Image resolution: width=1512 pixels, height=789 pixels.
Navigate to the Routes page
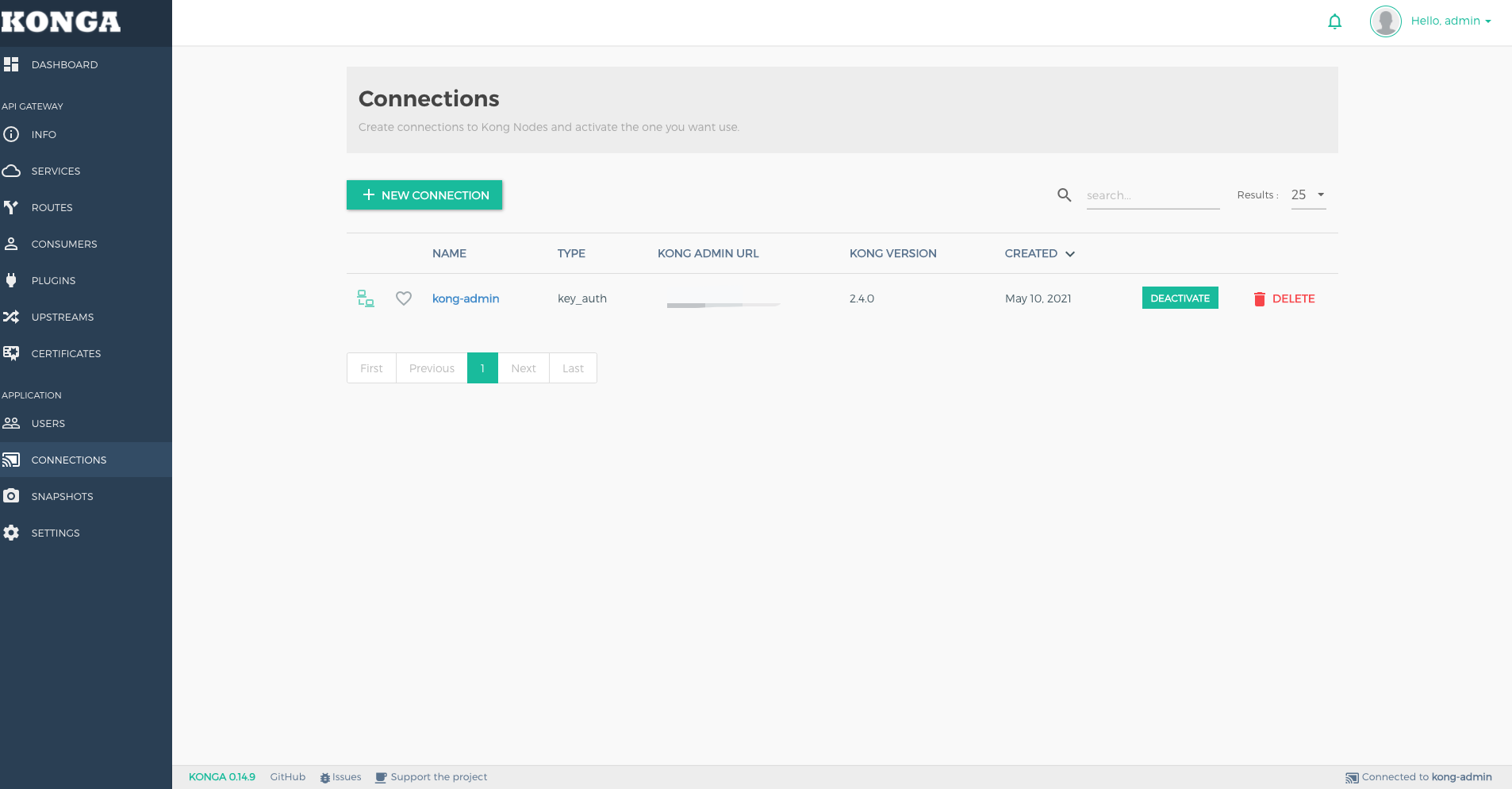click(x=52, y=208)
